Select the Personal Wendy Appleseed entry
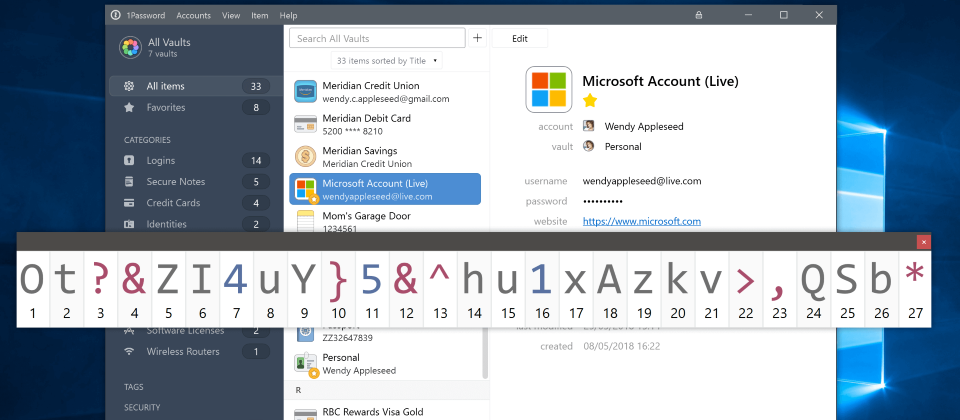This screenshot has width=960, height=420. 384,364
